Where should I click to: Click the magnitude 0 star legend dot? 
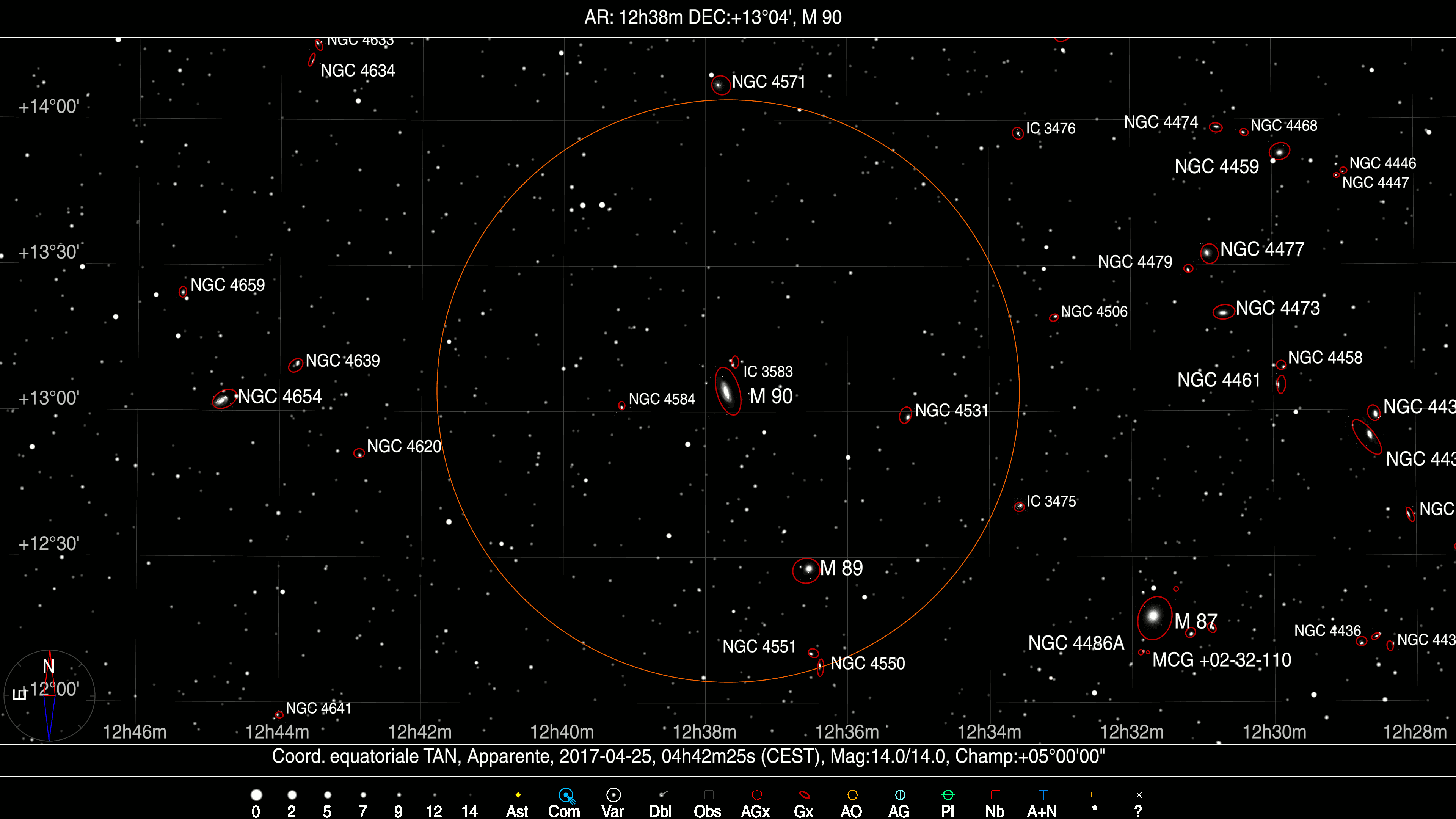[256, 795]
